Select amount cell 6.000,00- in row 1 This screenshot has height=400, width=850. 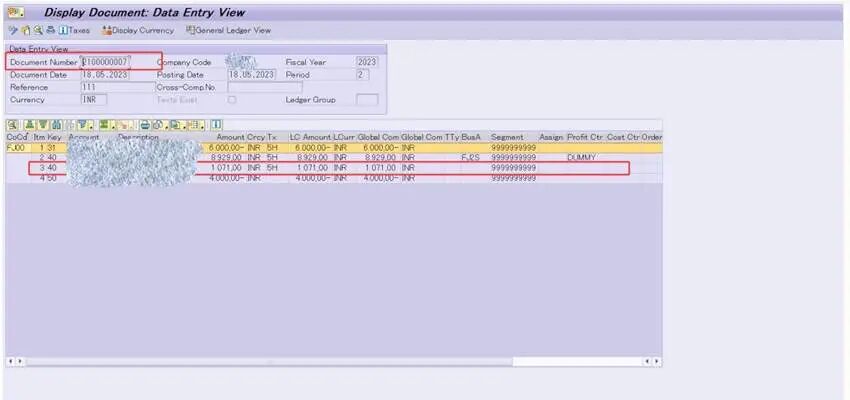point(226,147)
